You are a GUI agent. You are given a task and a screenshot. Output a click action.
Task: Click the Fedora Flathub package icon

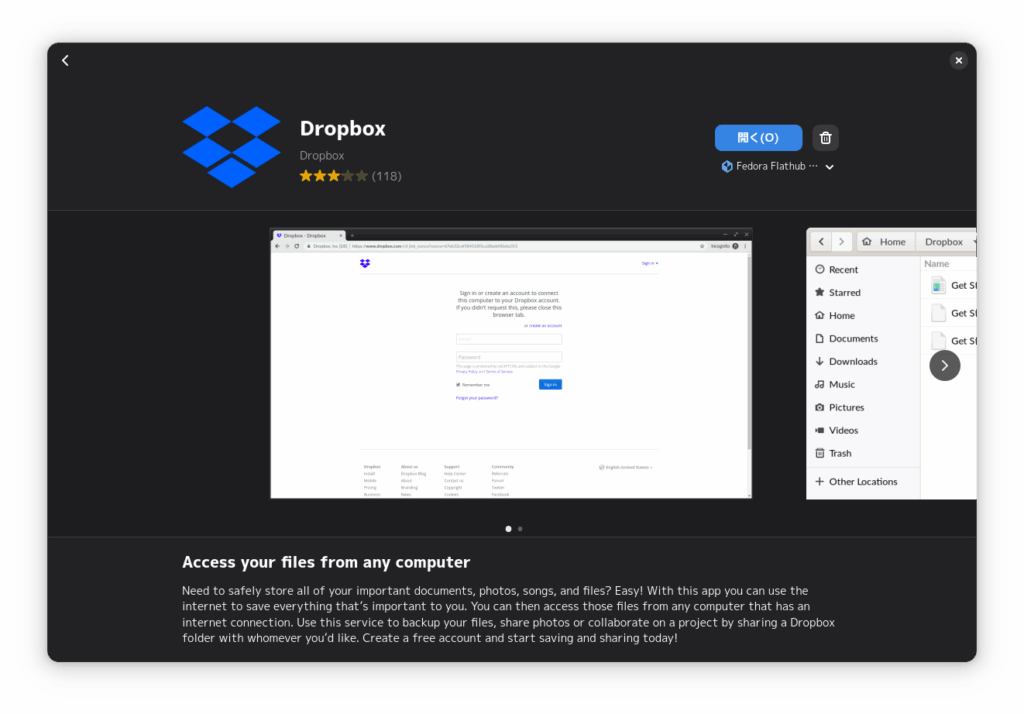pyautogui.click(x=727, y=167)
